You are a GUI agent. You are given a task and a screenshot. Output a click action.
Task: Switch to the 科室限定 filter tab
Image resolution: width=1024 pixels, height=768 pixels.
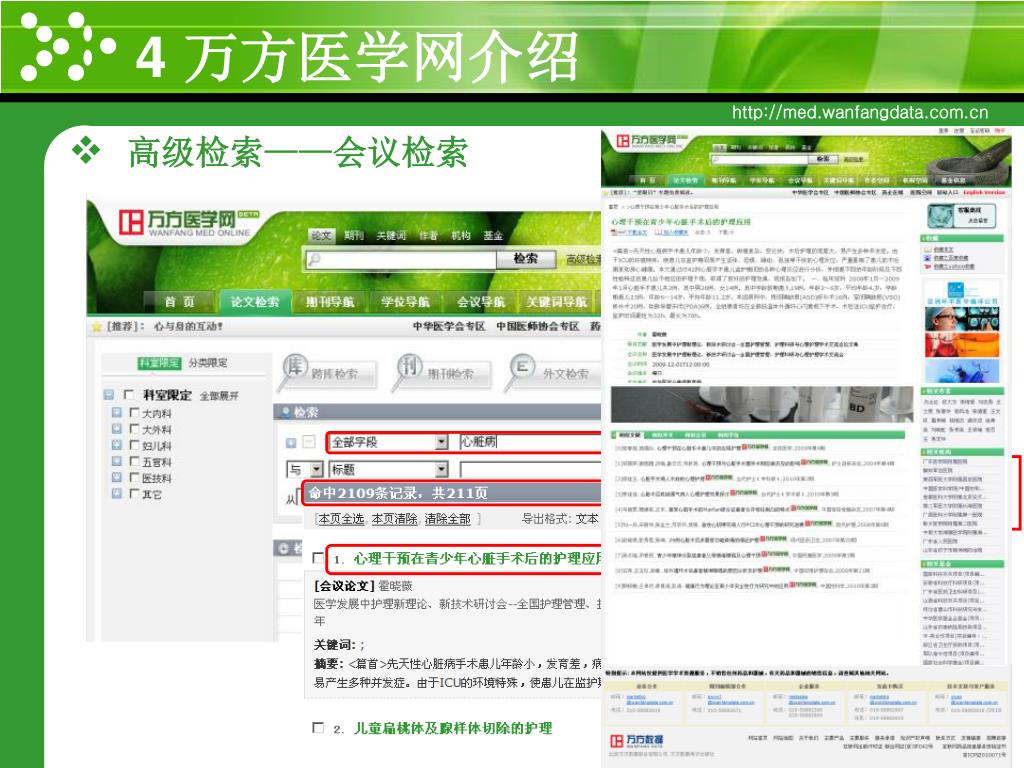point(159,363)
